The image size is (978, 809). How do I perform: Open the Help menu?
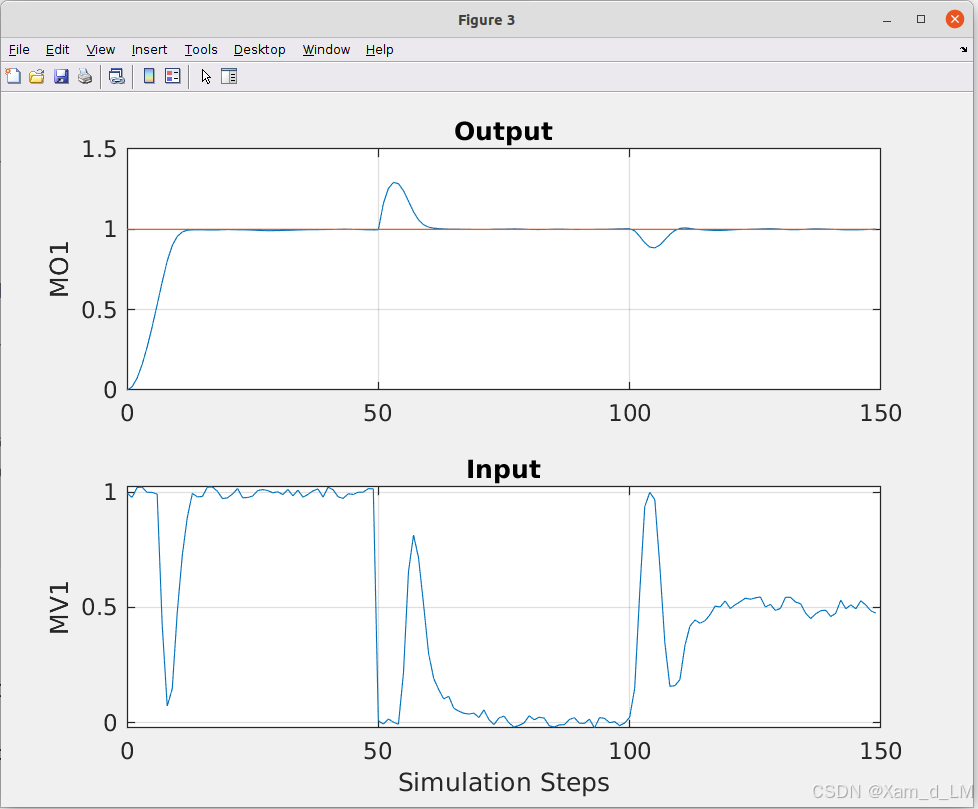coord(379,49)
